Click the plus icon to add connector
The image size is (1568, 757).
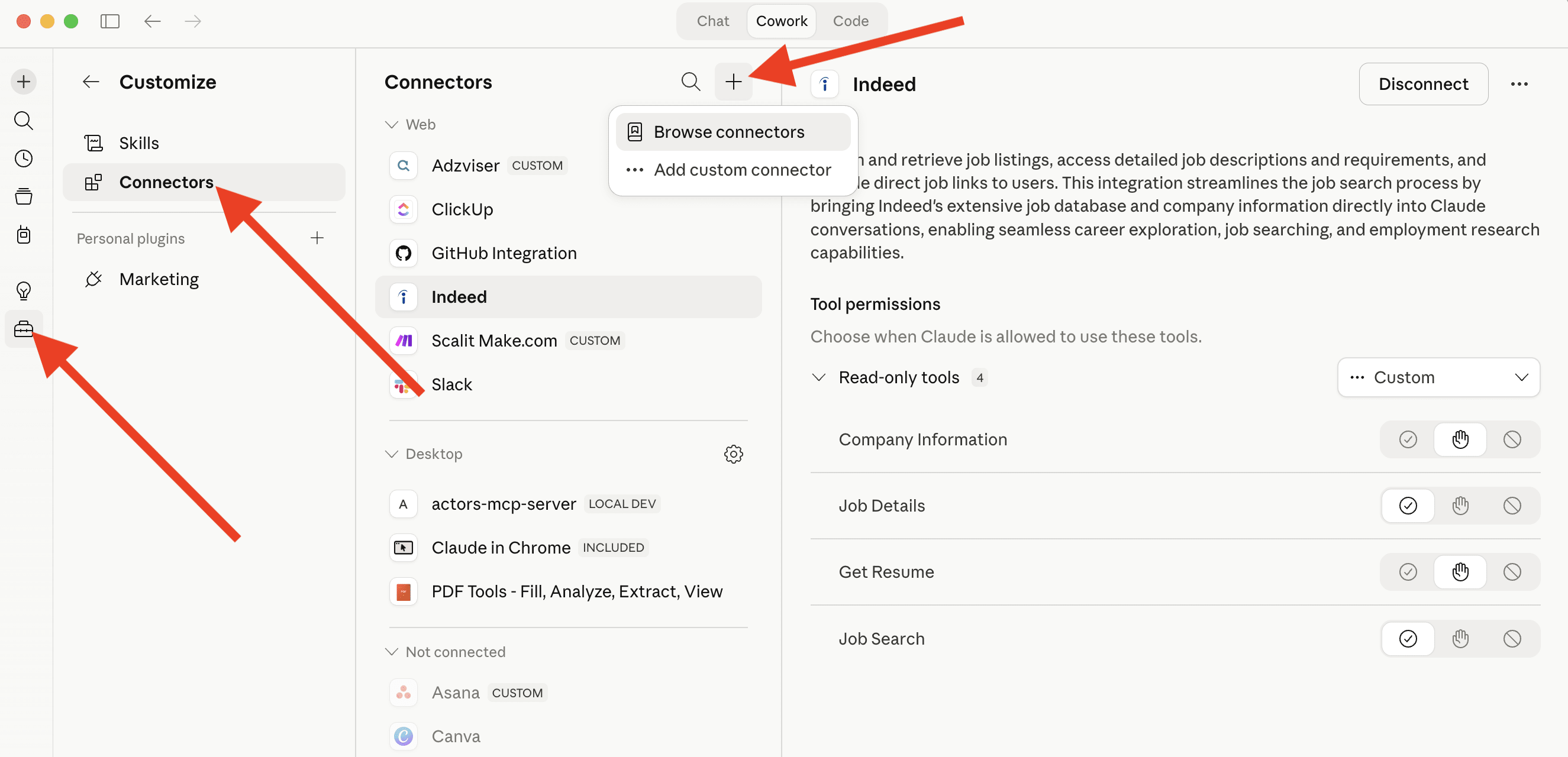(733, 82)
